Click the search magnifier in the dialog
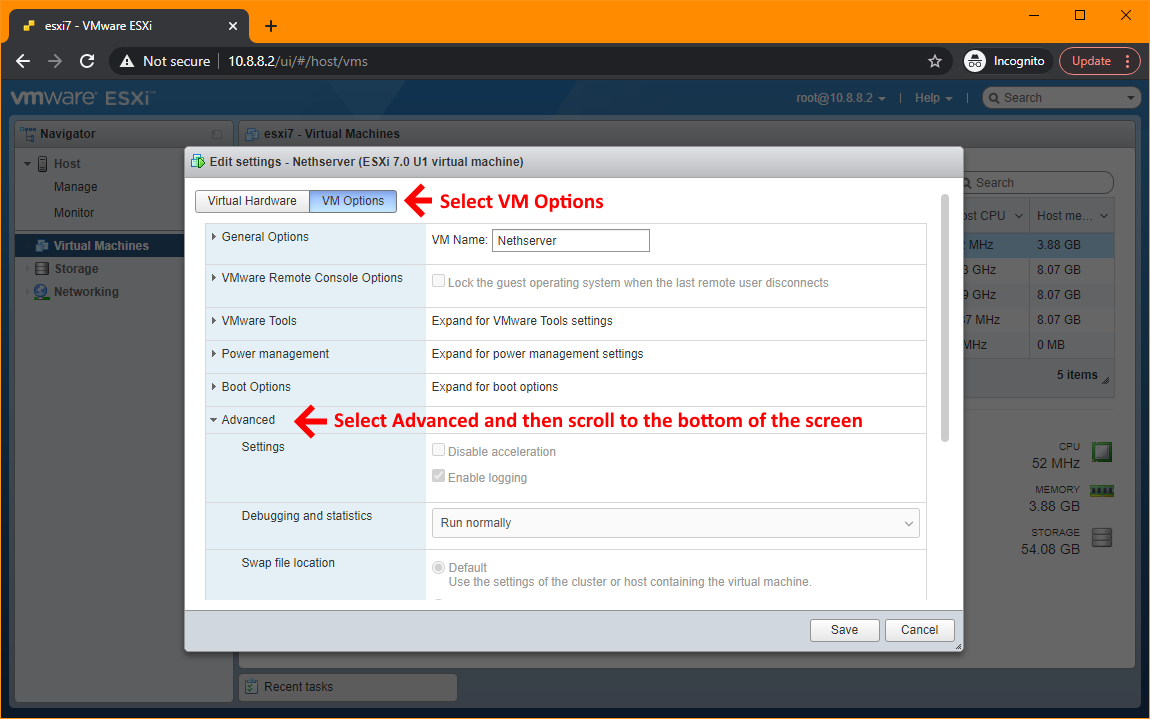1150x719 pixels. 966,182
